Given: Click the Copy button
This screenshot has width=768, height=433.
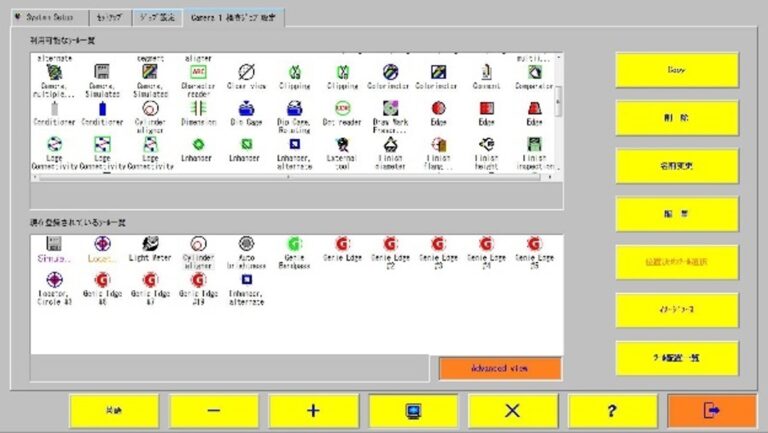Looking at the screenshot, I should pos(677,70).
